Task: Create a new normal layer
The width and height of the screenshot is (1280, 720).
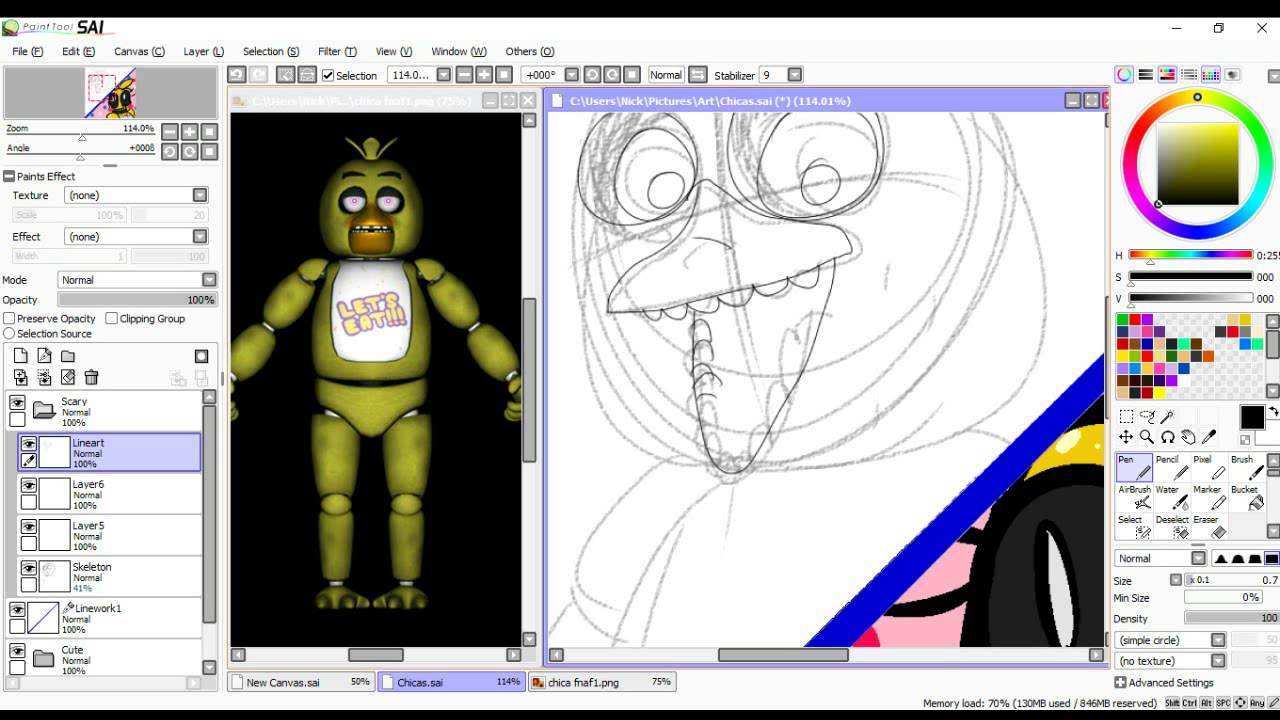Action: 20,356
